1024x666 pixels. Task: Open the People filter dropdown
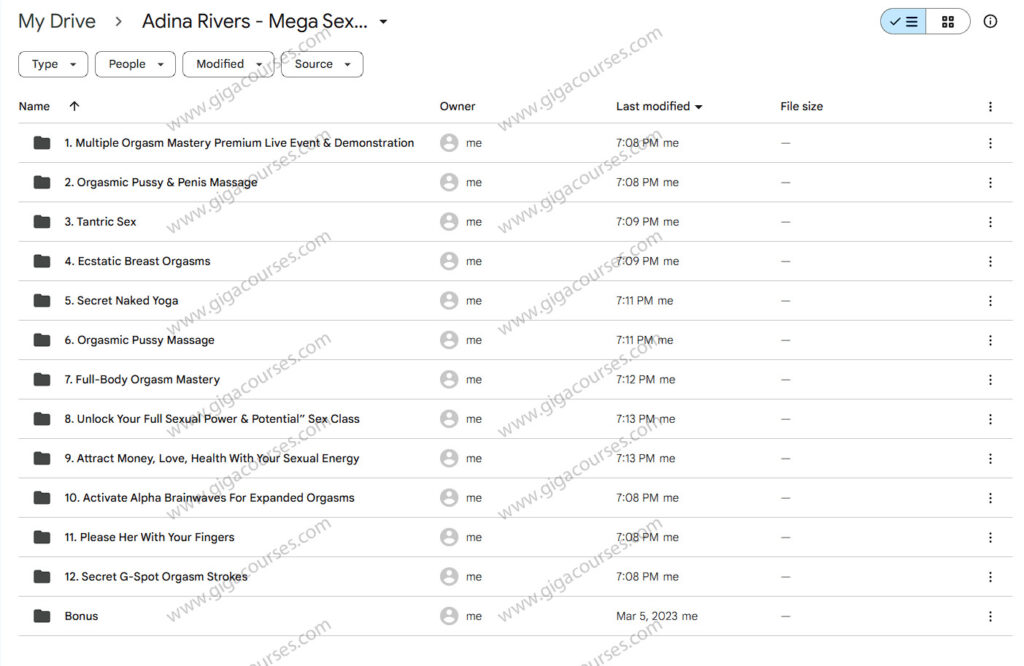pyautogui.click(x=135, y=64)
